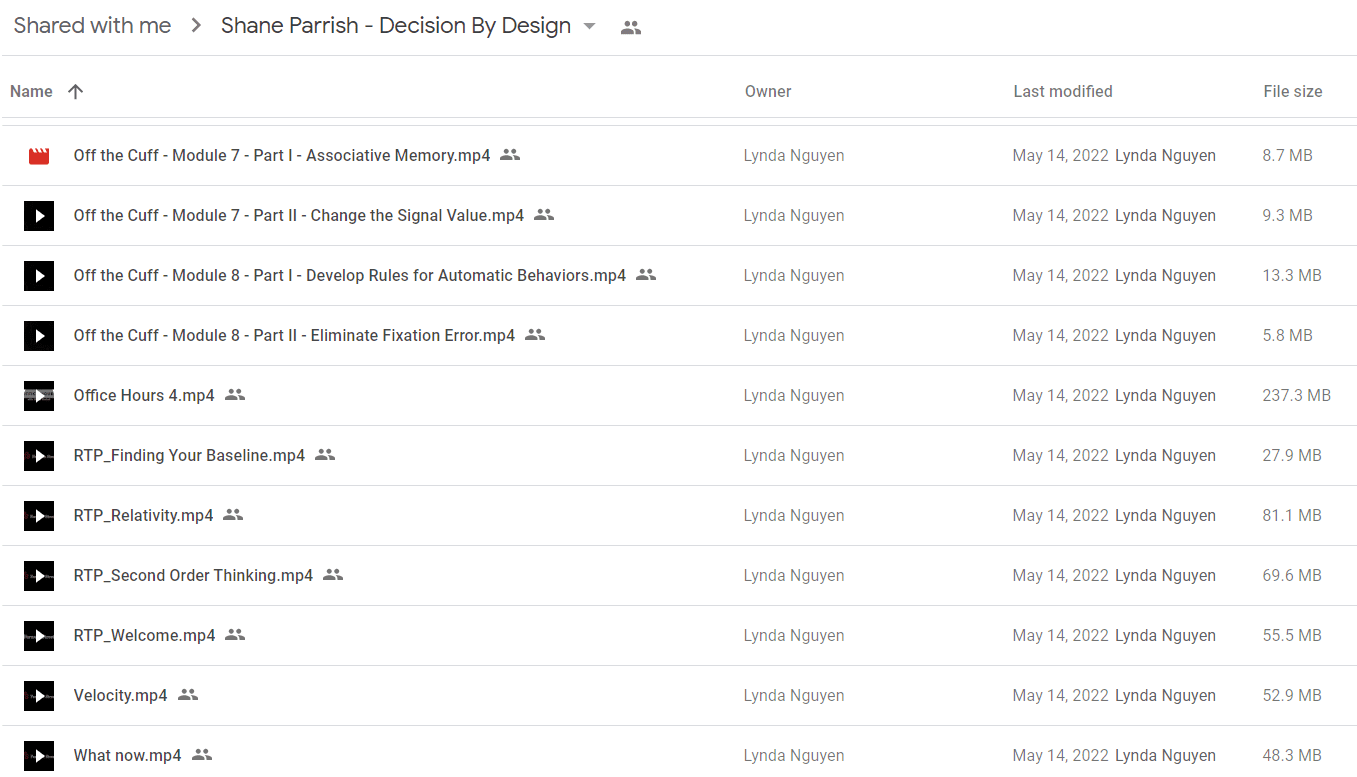Select the file Module 7 Part II Change the Signal Value.mp4

coord(299,216)
